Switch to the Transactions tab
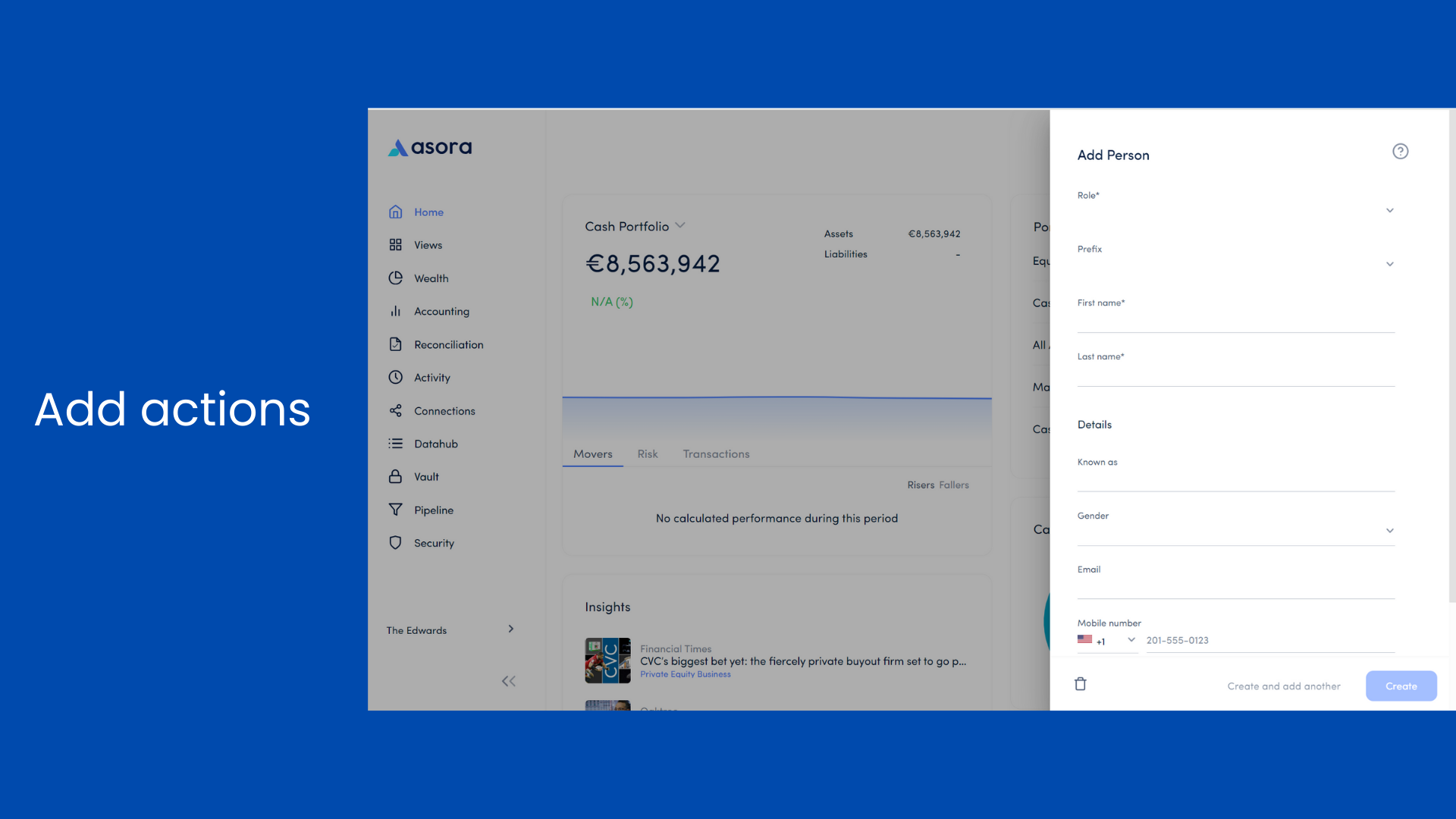The width and height of the screenshot is (1456, 819). (x=716, y=454)
